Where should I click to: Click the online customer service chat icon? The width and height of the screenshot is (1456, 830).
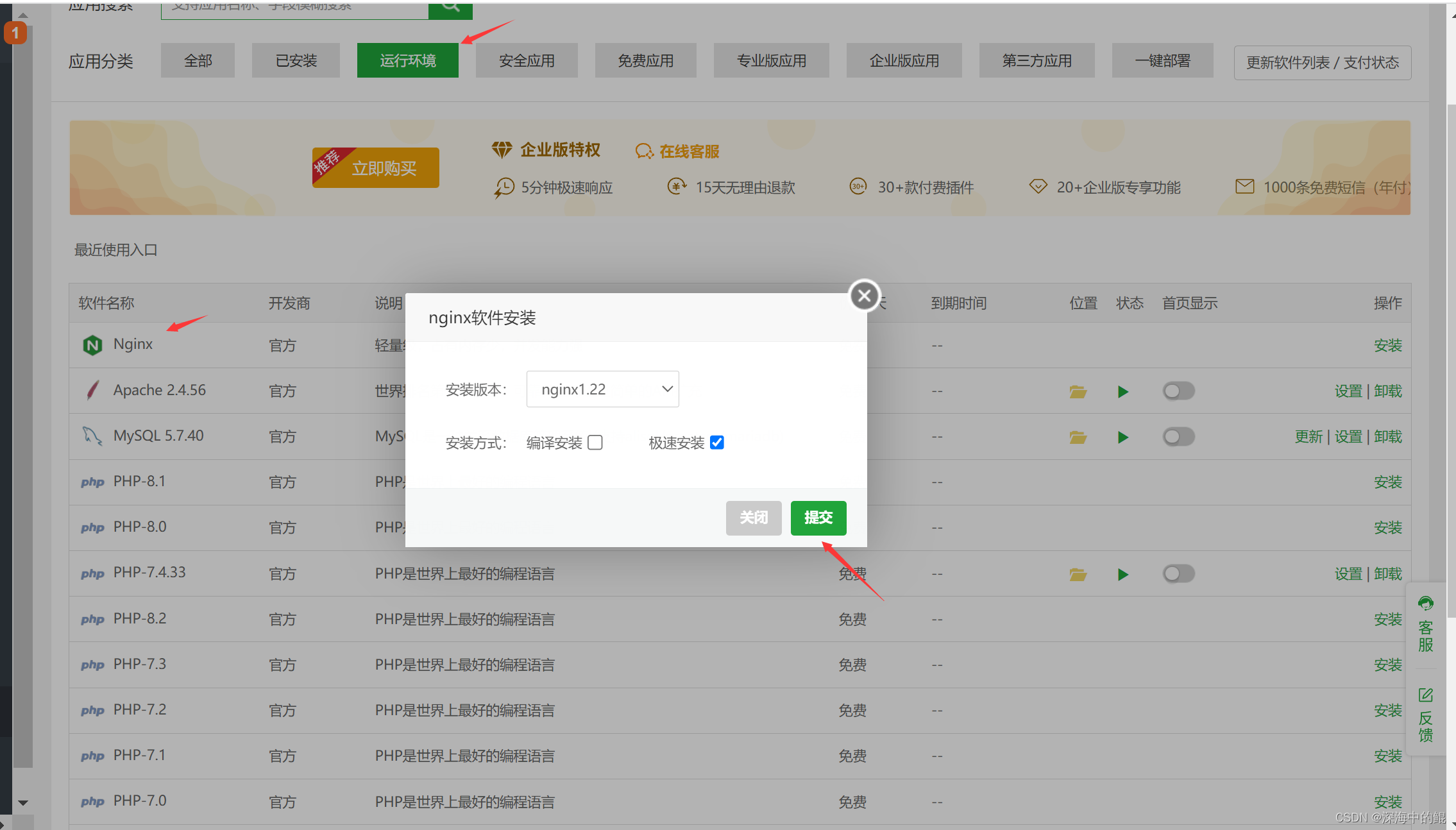click(644, 151)
